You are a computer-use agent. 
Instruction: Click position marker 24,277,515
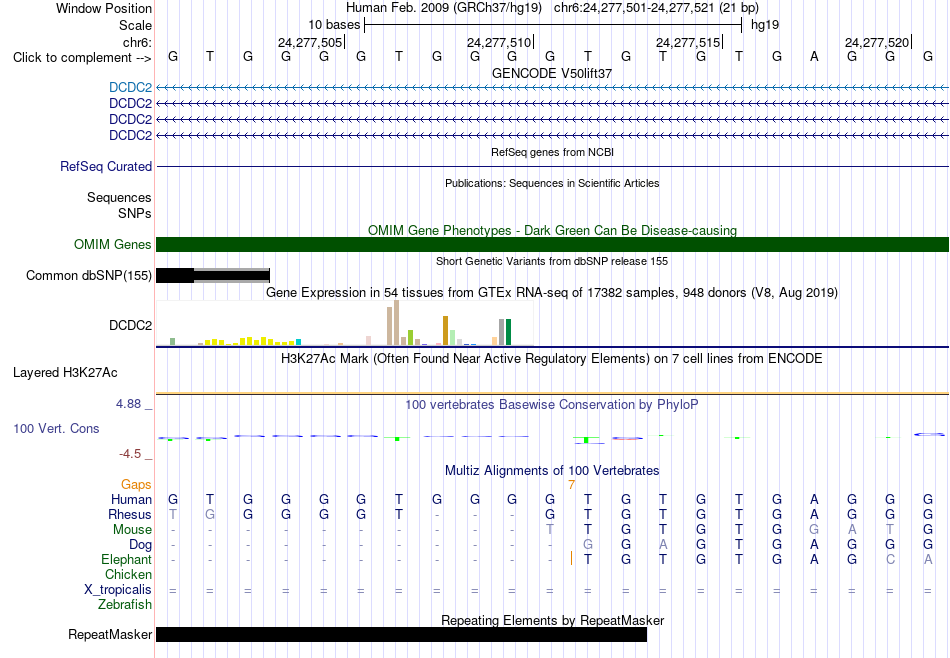click(x=689, y=42)
